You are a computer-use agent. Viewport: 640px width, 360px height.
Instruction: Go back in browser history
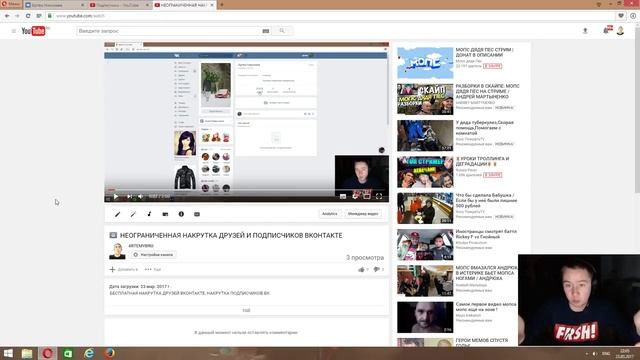[7, 16]
